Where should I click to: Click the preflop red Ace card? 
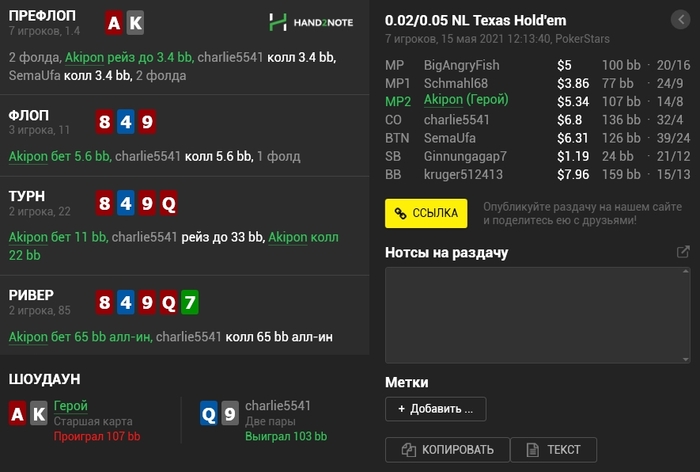[x=114, y=24]
